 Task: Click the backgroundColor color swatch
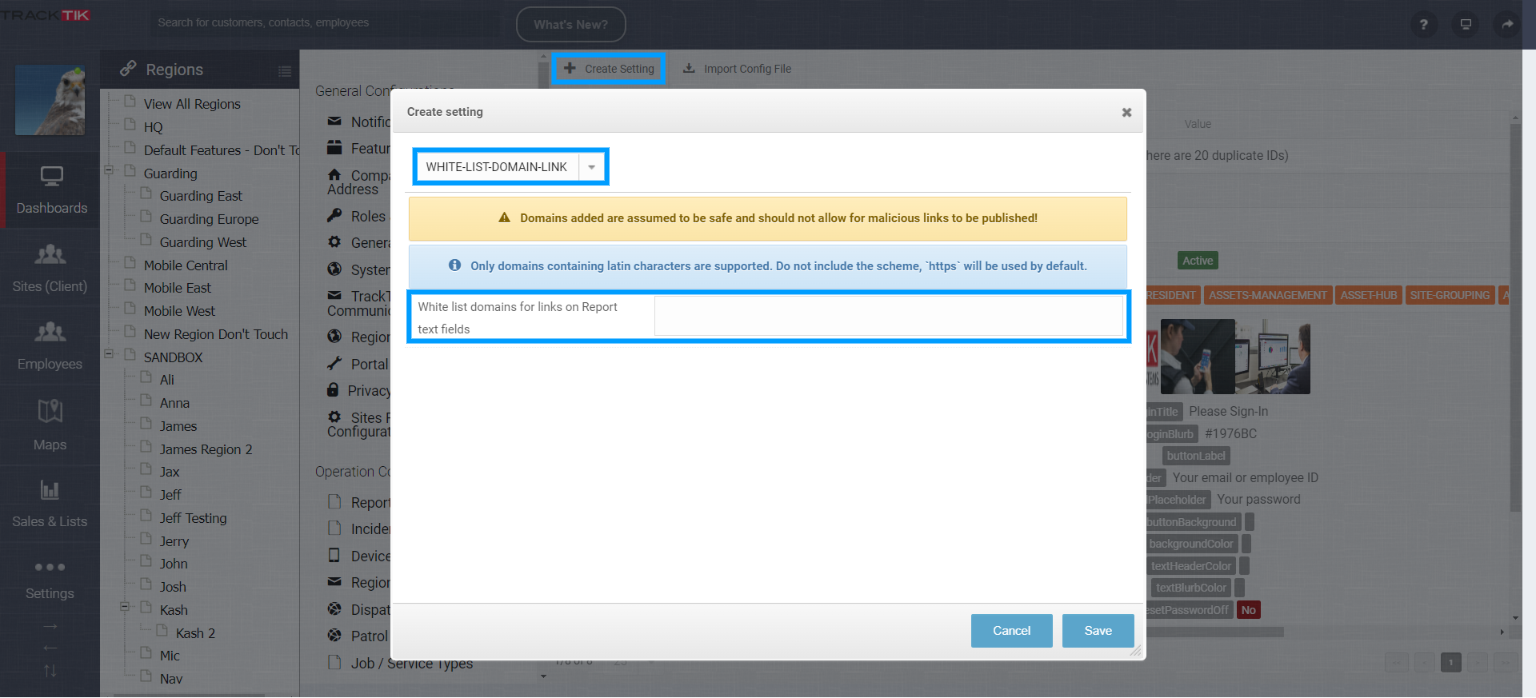point(1245,544)
